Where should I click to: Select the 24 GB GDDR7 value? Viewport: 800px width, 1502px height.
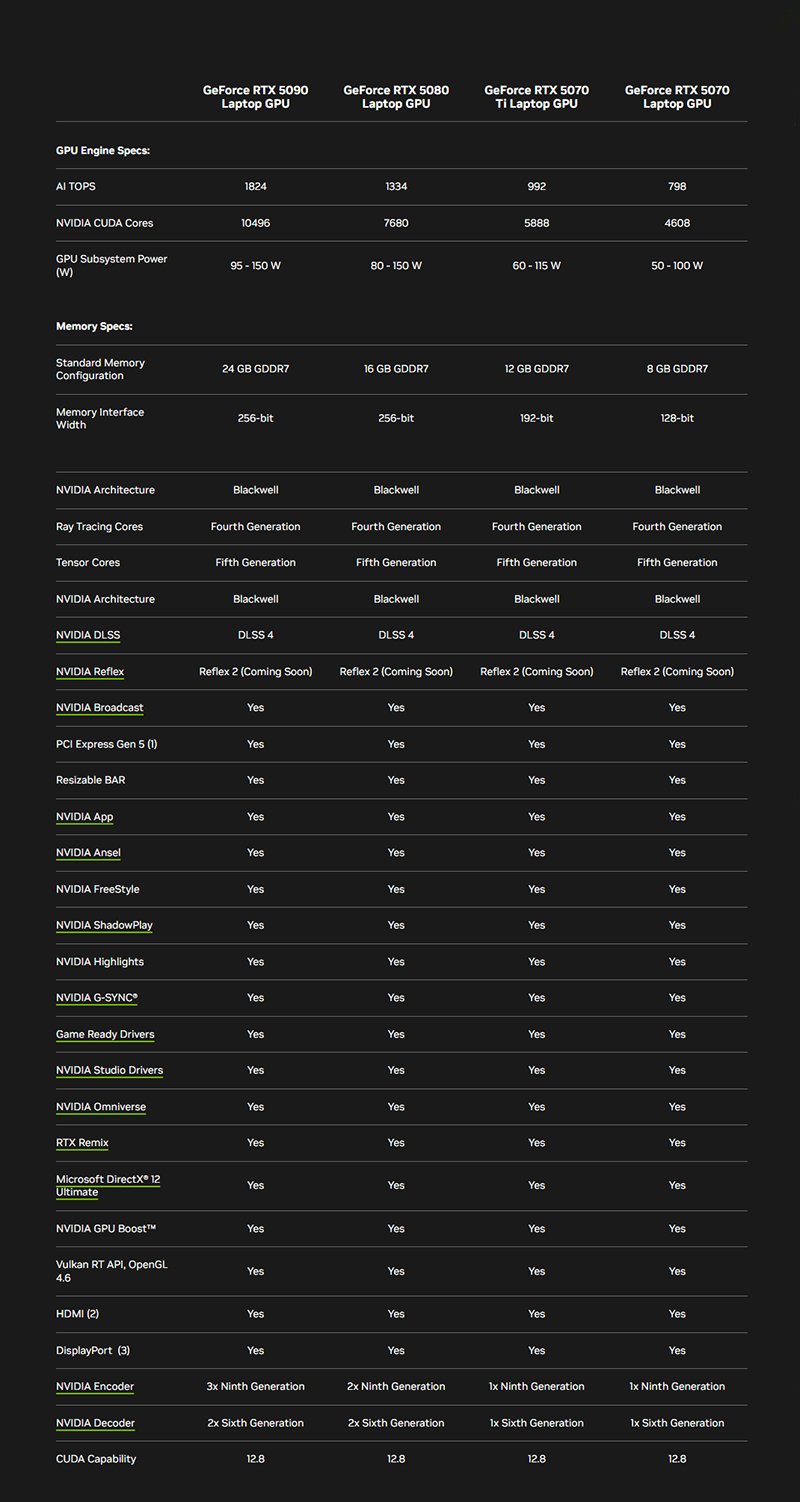[256, 369]
